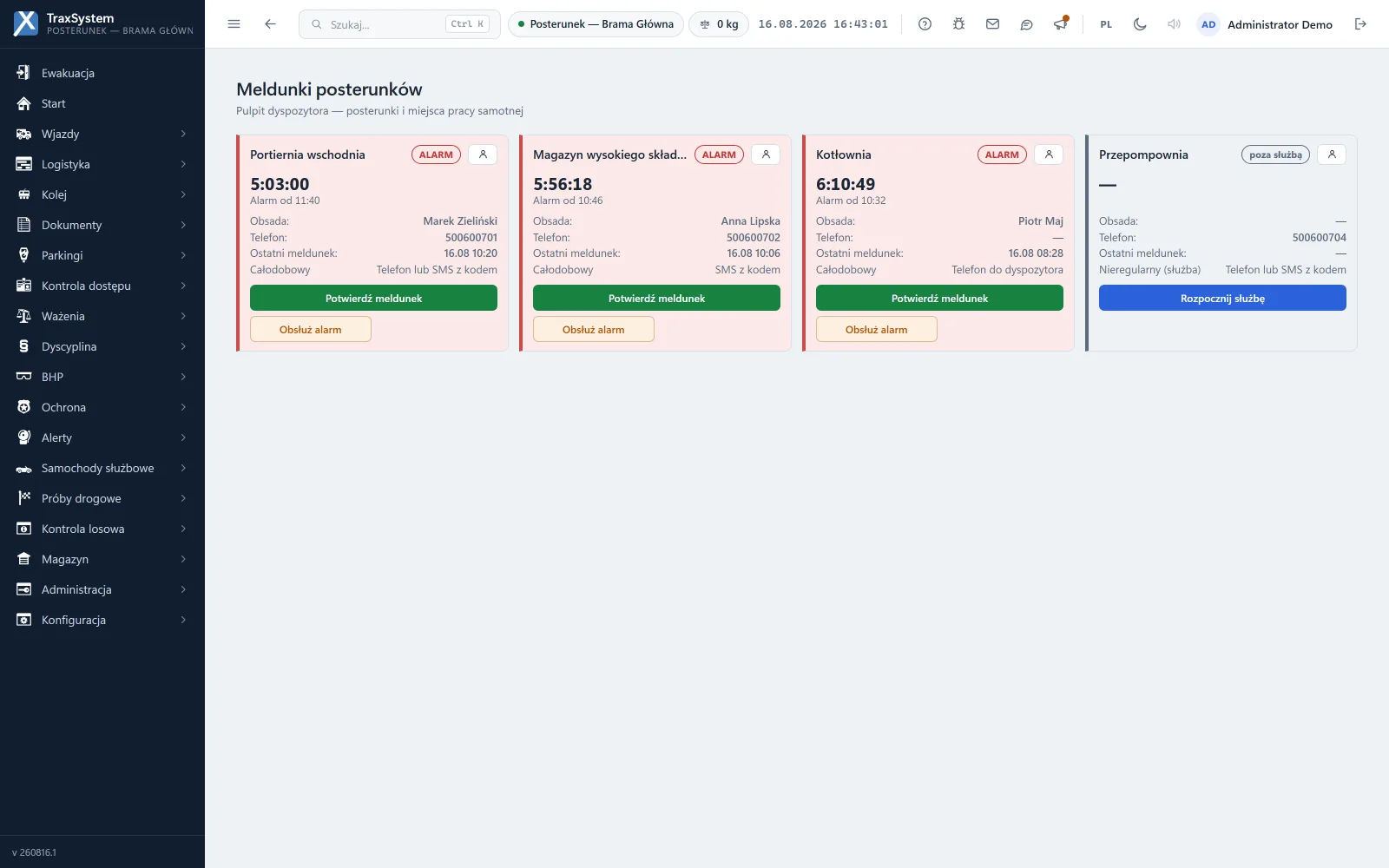Confirm report for Magazyn wysokiego składowania

(656, 298)
